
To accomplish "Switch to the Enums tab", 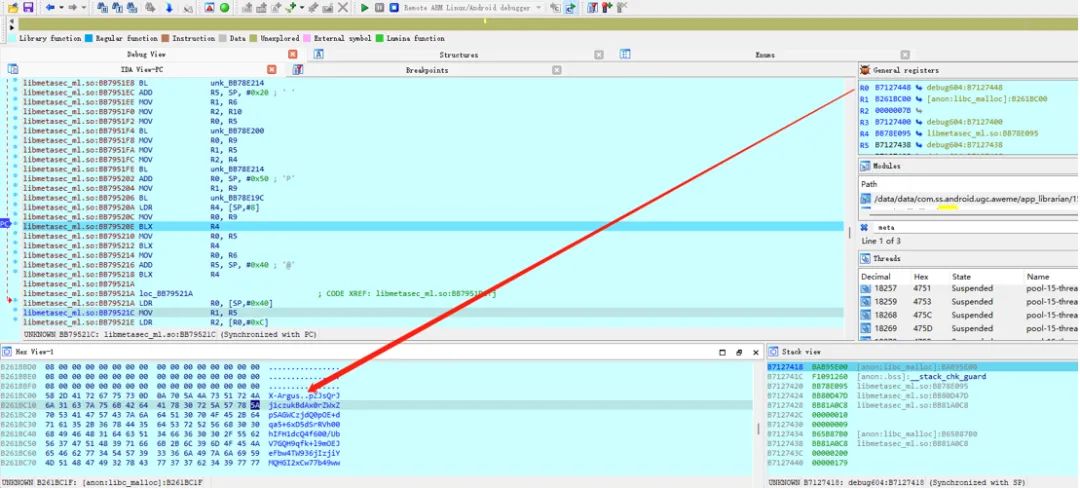I will click(765, 54).
